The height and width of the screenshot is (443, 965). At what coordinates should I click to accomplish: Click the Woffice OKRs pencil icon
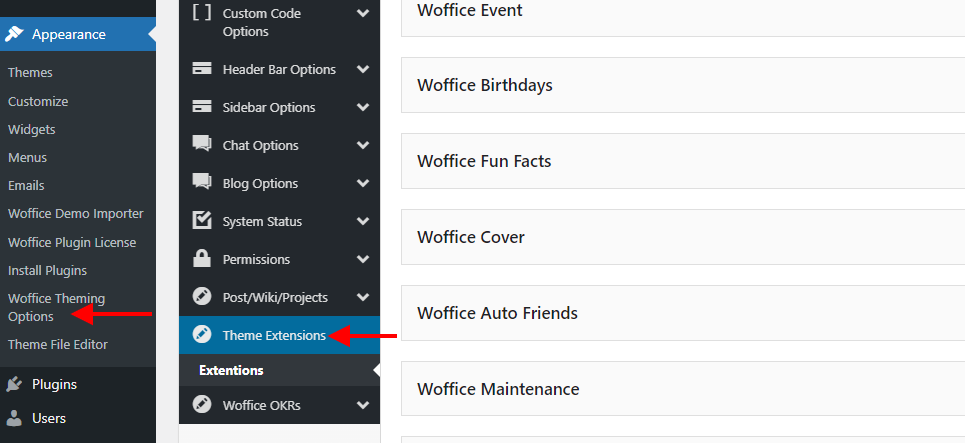(x=202, y=405)
